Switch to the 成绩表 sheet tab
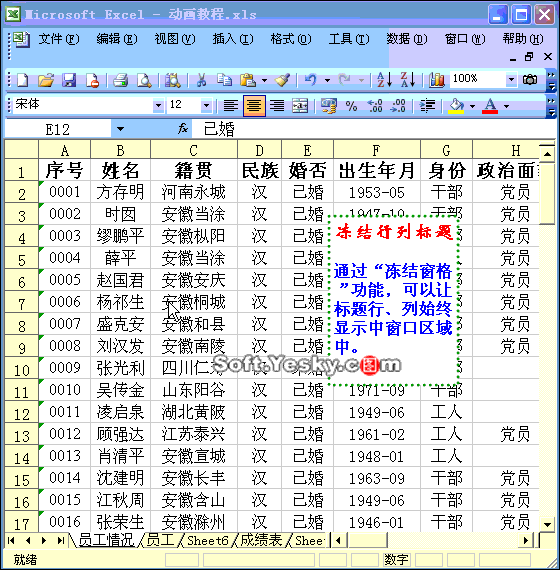Image resolution: width=560 pixels, height=570 pixels. click(x=261, y=541)
